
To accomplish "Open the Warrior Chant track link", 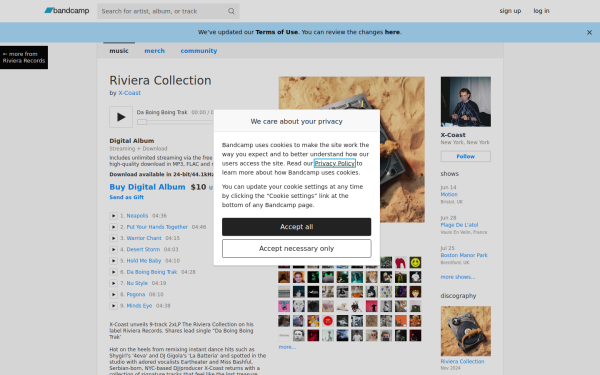I will 144,238.
